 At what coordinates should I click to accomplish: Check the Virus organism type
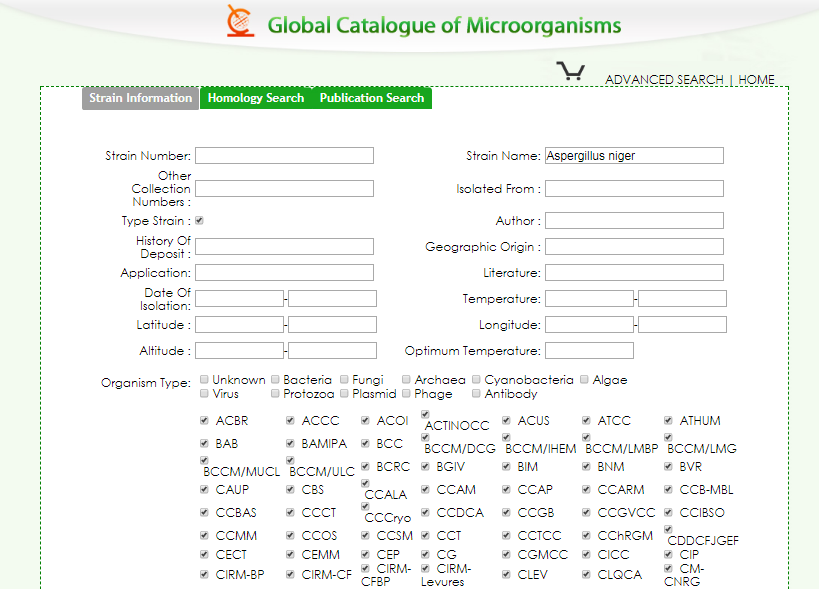pyautogui.click(x=204, y=393)
